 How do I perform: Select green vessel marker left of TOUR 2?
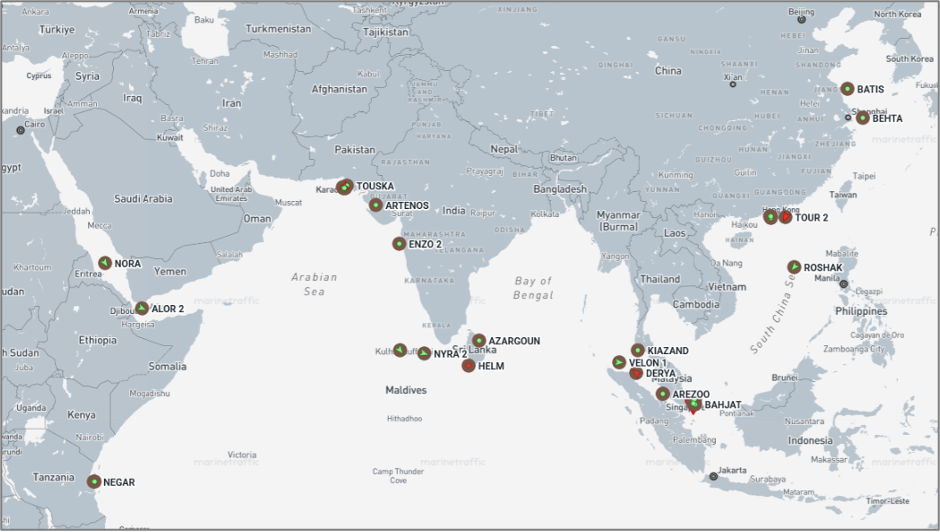pyautogui.click(x=771, y=217)
